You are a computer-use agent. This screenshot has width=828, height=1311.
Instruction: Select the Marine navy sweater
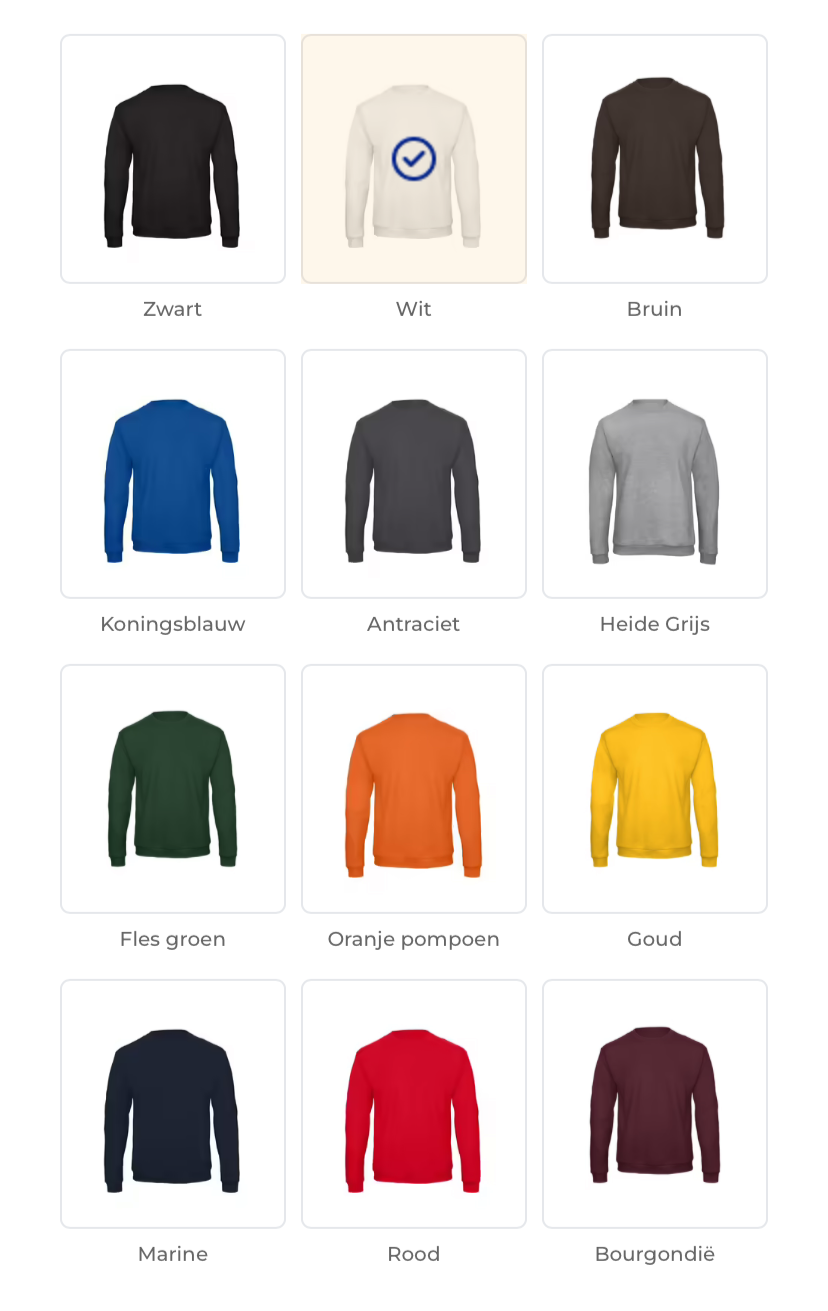[x=173, y=1104]
